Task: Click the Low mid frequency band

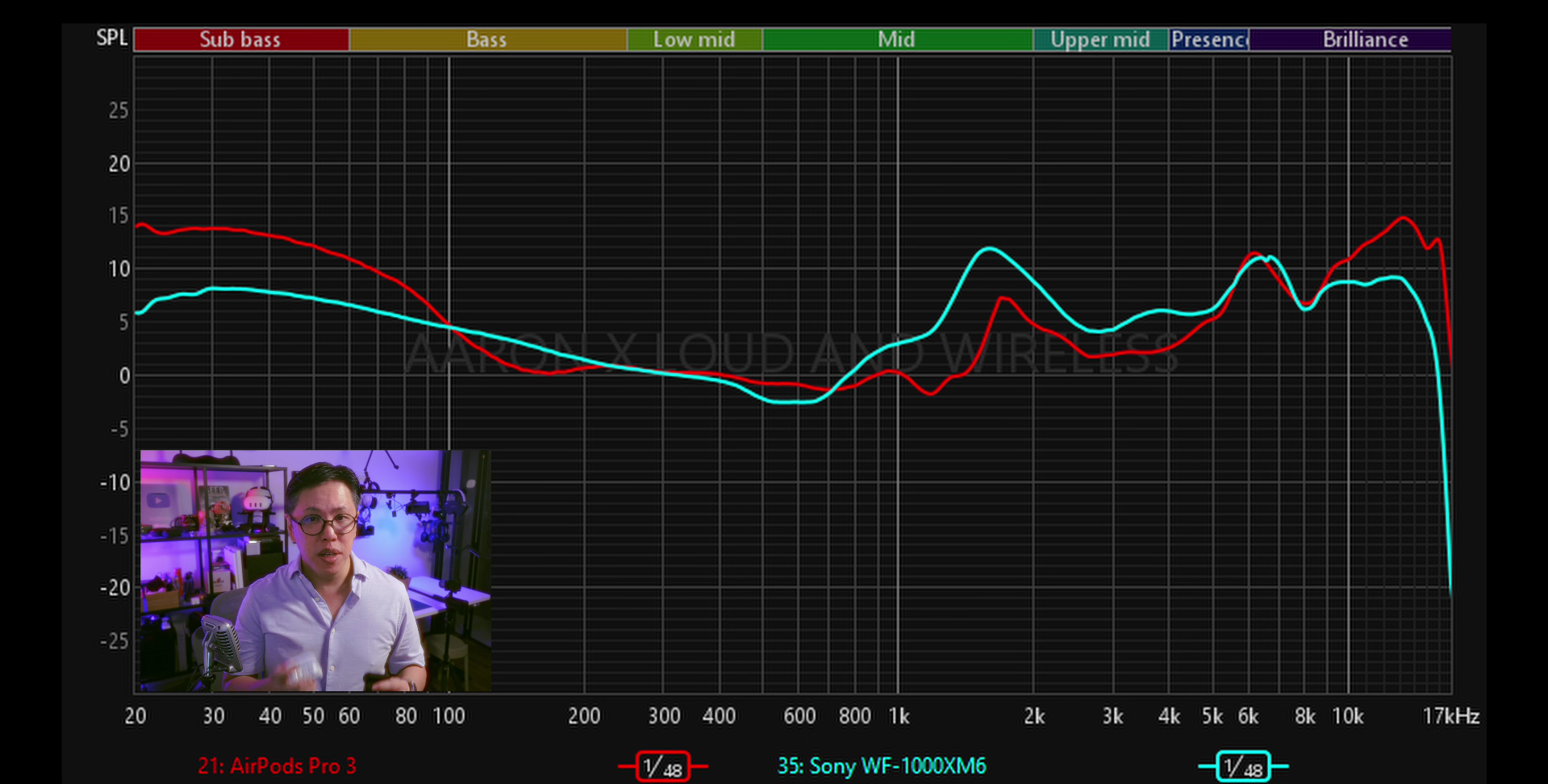Action: point(695,40)
